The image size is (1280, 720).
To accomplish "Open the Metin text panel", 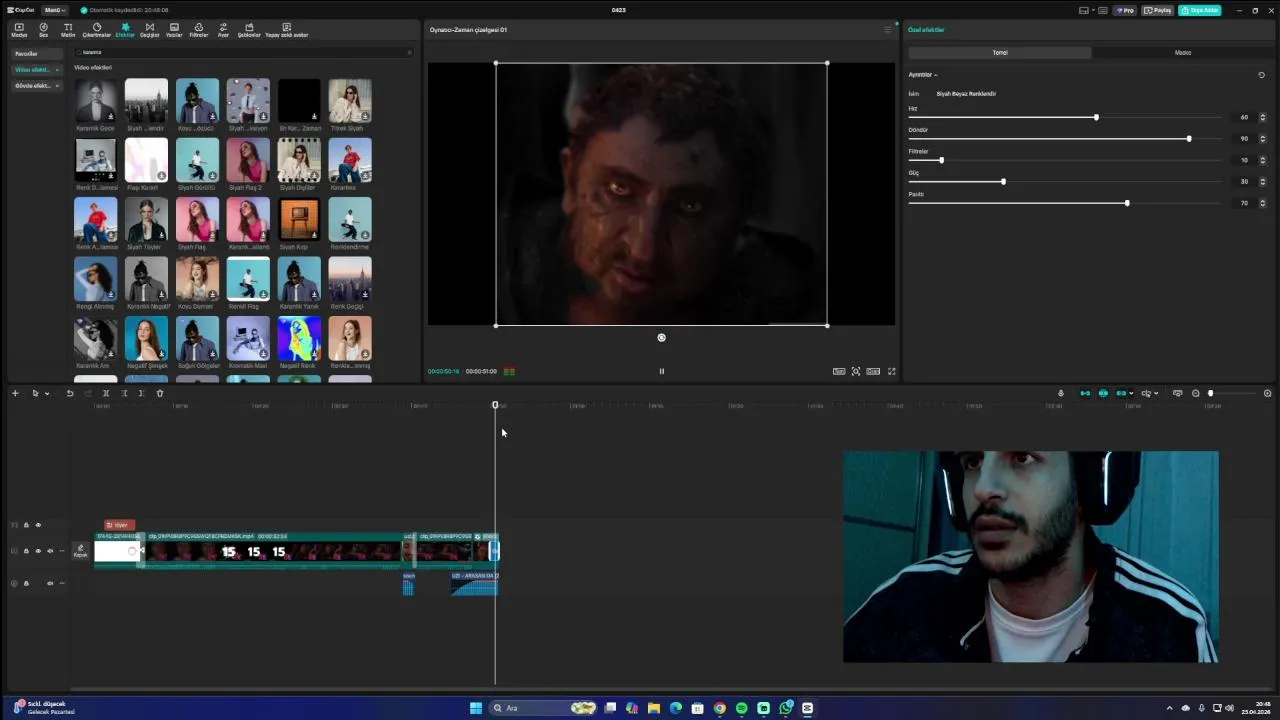I will [68, 30].
